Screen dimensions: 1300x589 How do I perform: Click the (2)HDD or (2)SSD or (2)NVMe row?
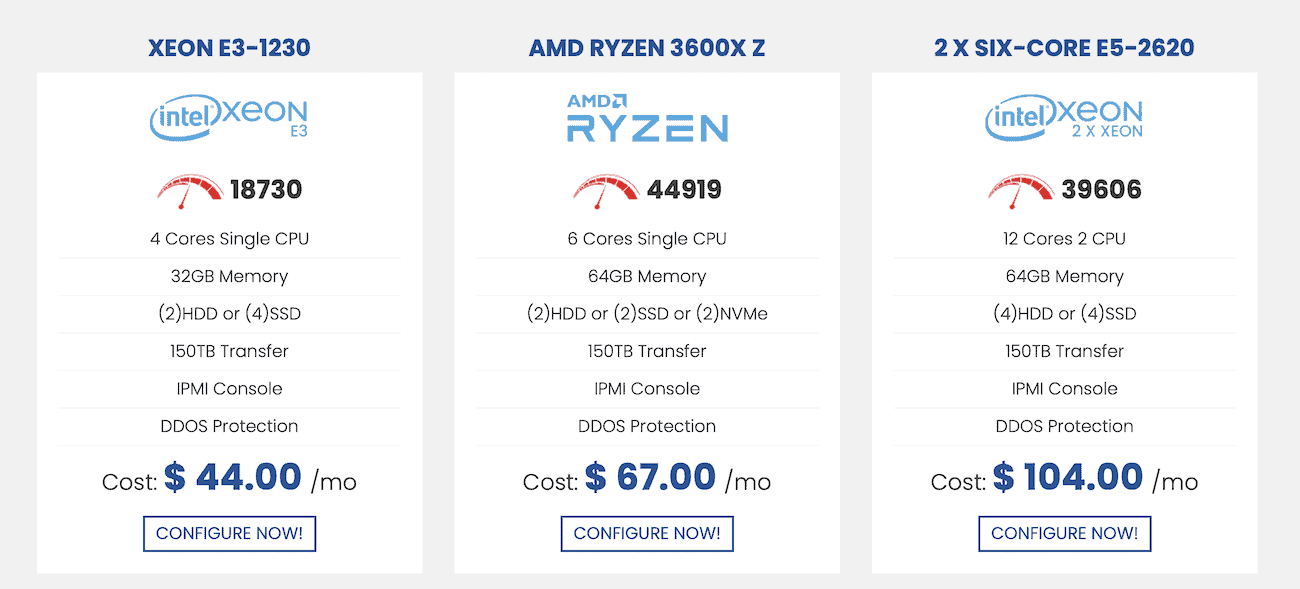pos(647,314)
